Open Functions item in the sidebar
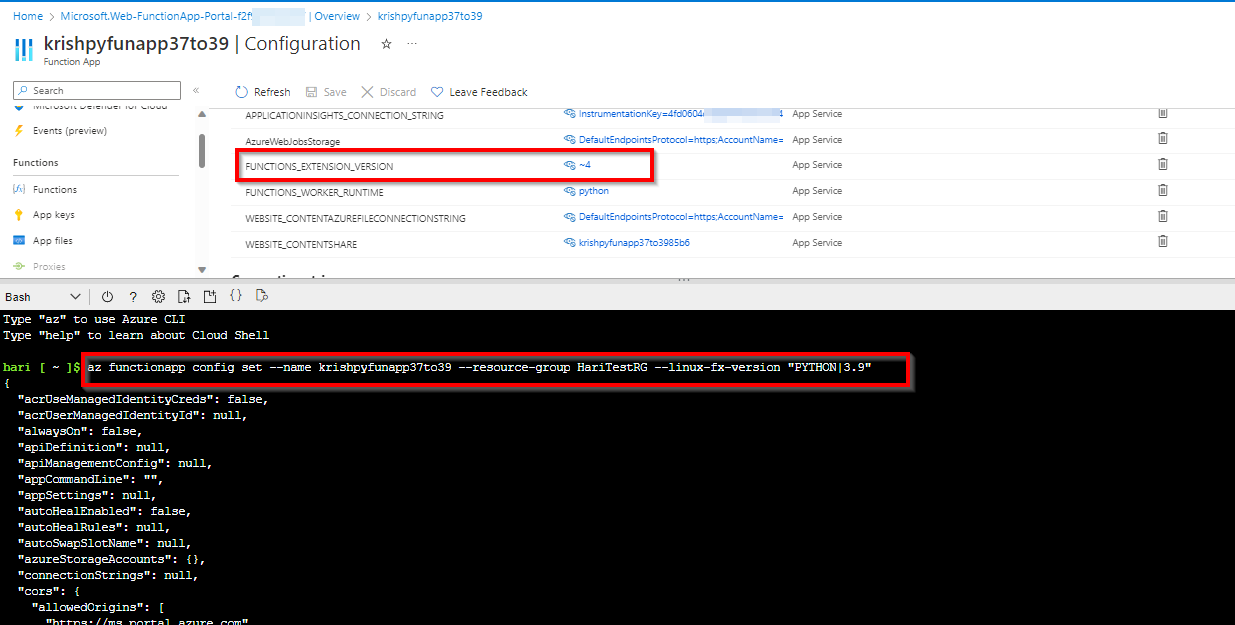The height and width of the screenshot is (625, 1235). click(x=55, y=190)
